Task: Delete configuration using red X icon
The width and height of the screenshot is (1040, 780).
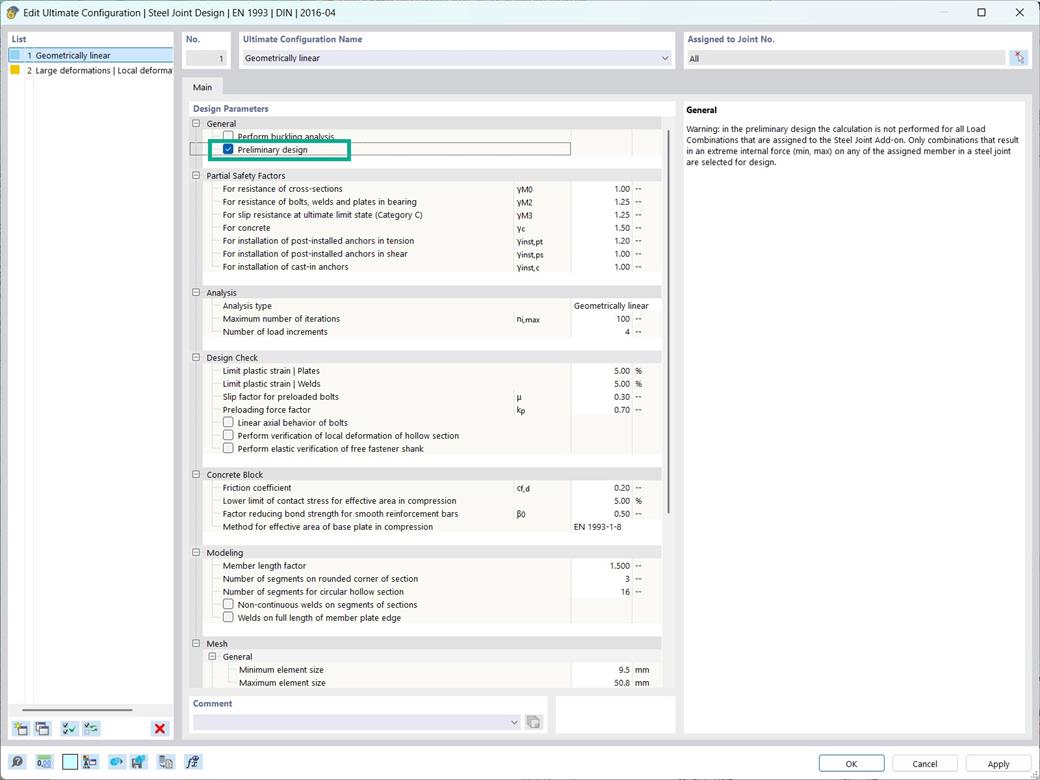Action: pos(159,728)
